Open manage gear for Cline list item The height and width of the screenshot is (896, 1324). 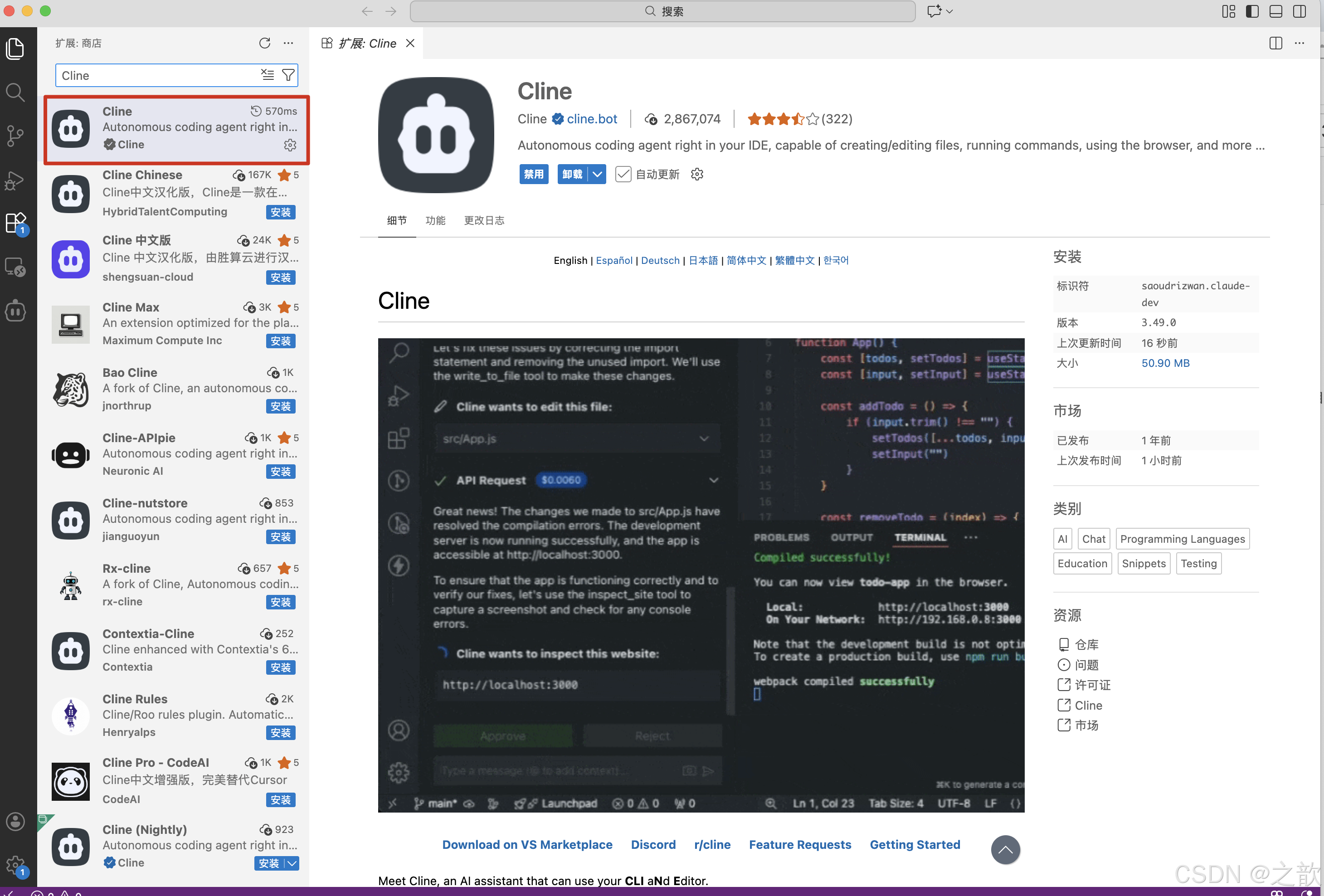point(290,145)
